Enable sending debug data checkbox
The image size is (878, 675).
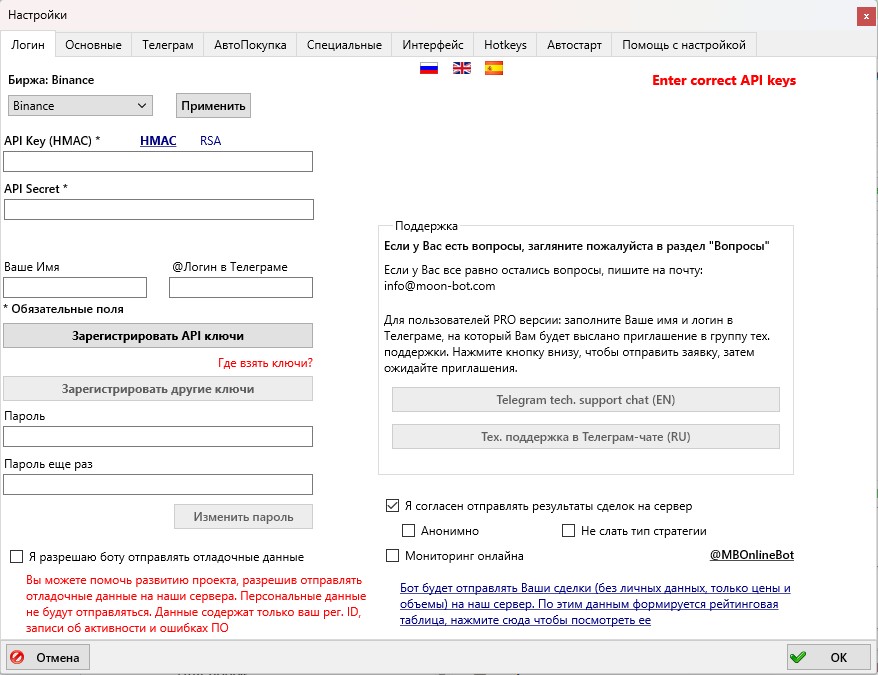point(17,556)
